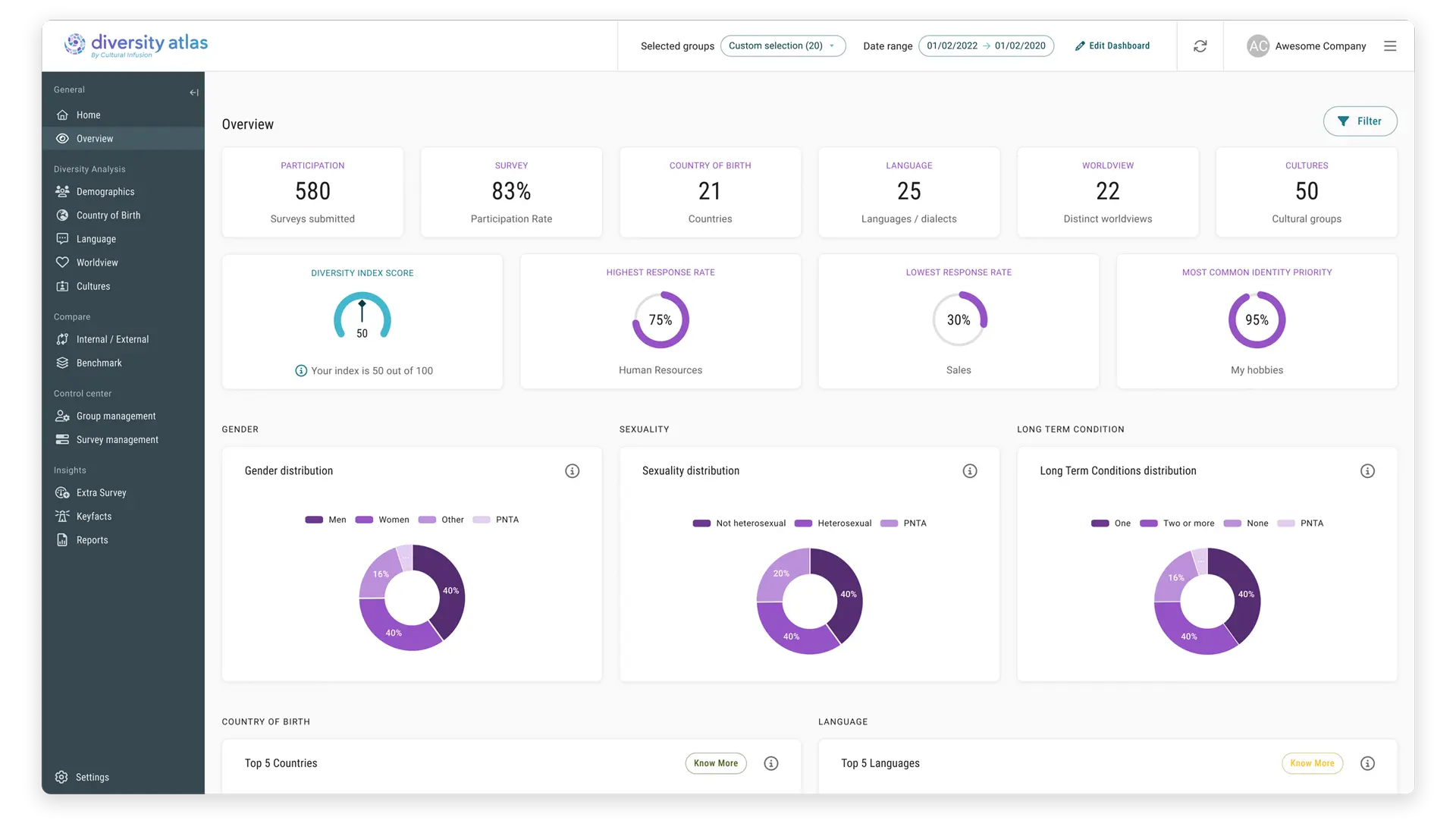Toggle the One legend entry

1111,523
